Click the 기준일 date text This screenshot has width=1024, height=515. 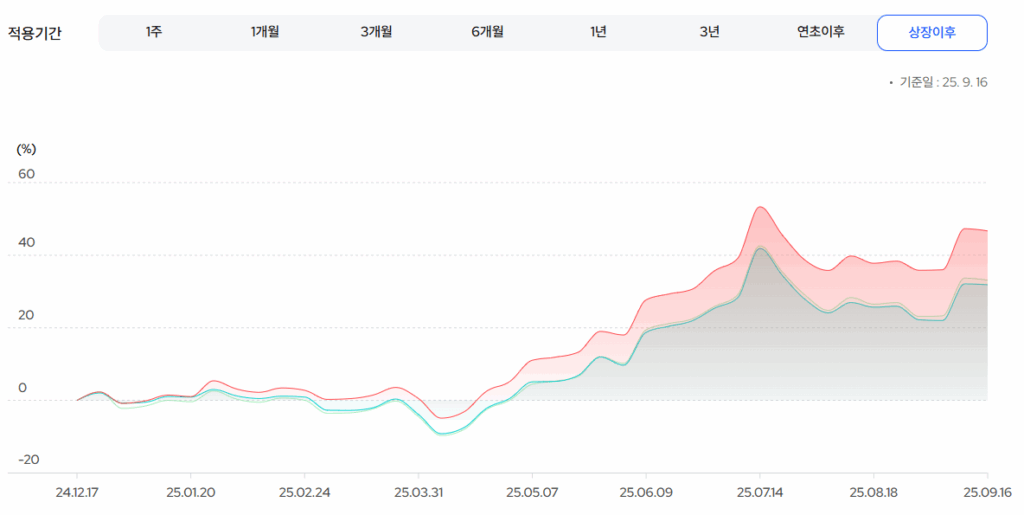point(942,82)
